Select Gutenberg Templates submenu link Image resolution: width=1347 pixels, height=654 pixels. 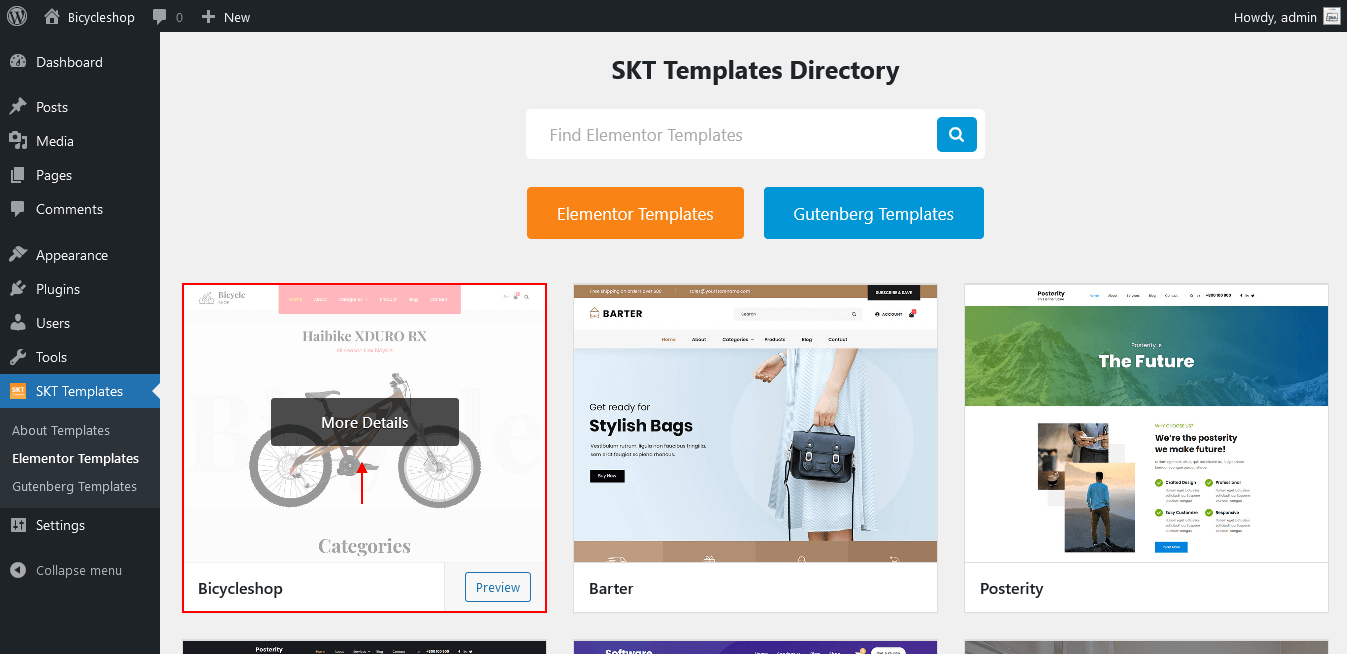(74, 486)
